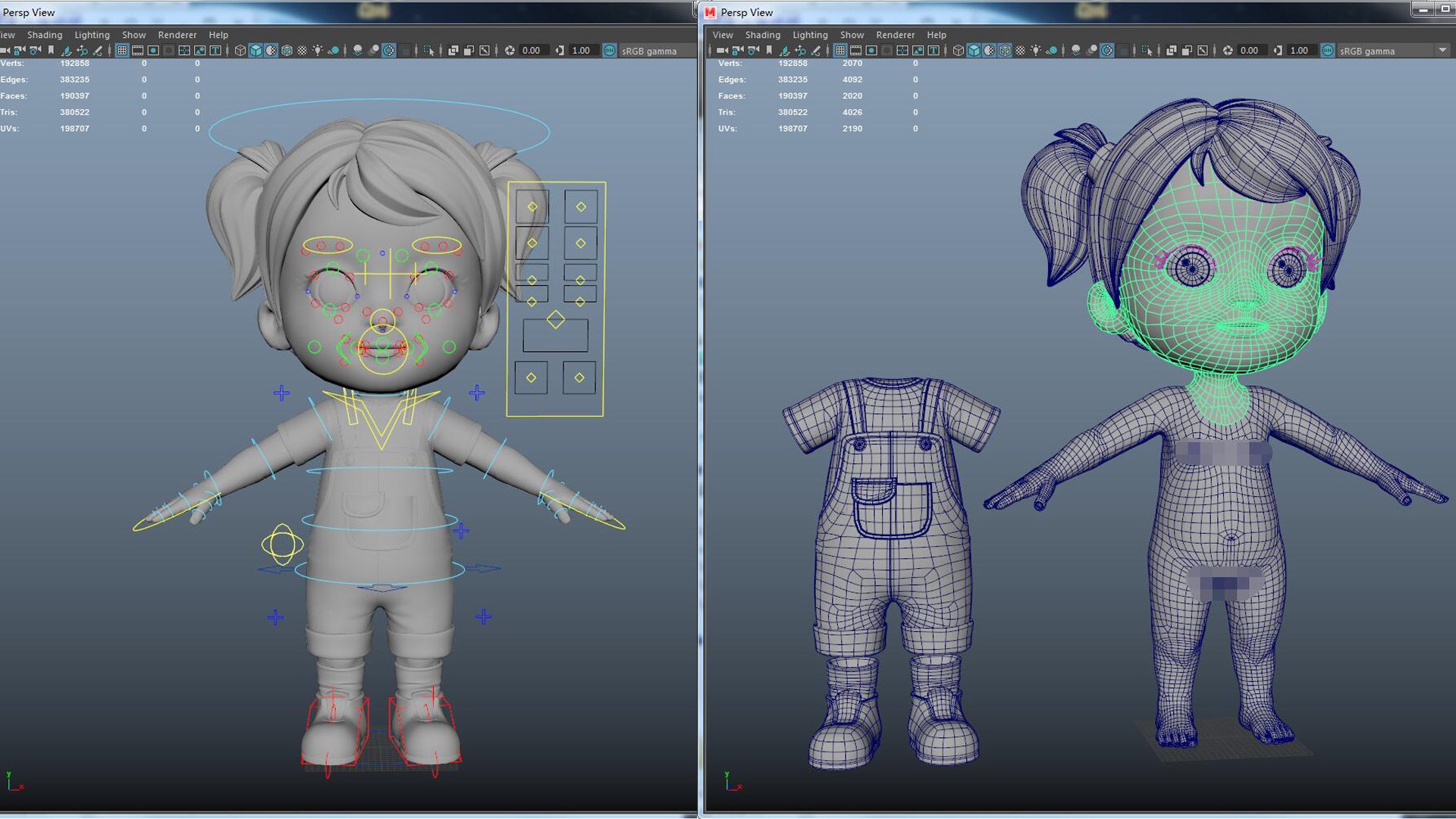Toggle shadows icon in right panel

pos(1052,51)
